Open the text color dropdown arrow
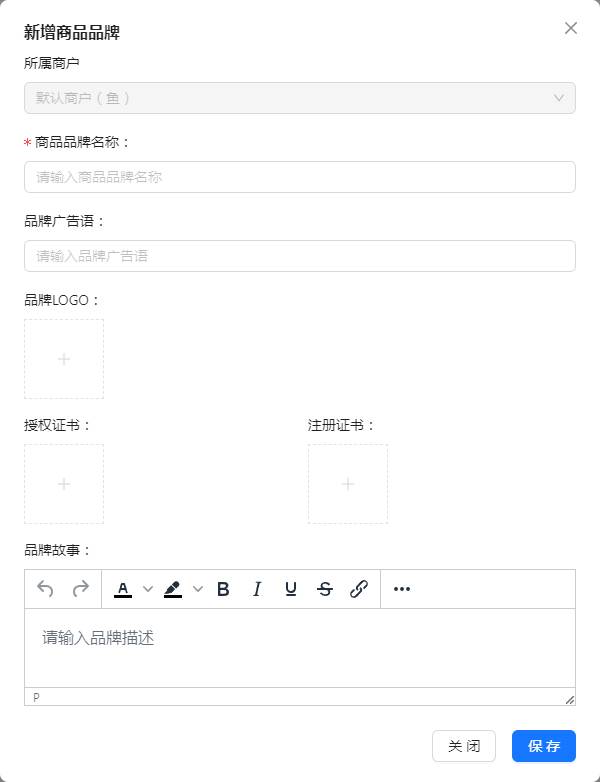 click(148, 589)
